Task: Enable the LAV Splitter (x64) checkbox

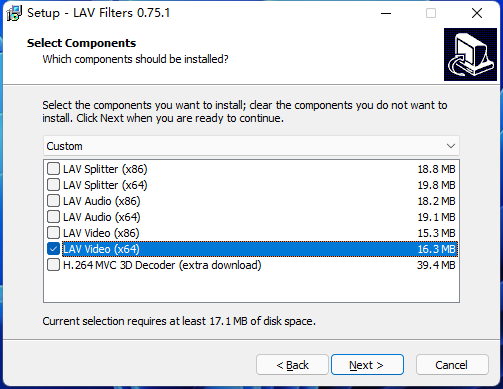Action: [53, 185]
